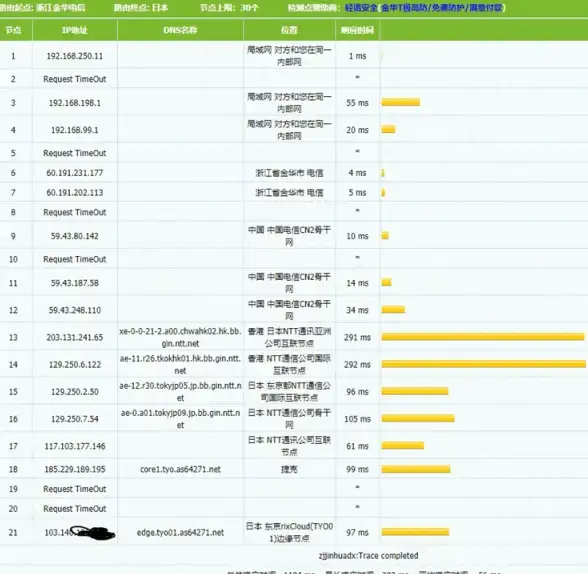588x574 pixels.
Task: Click the 96 ms response time
Action: pos(357,391)
